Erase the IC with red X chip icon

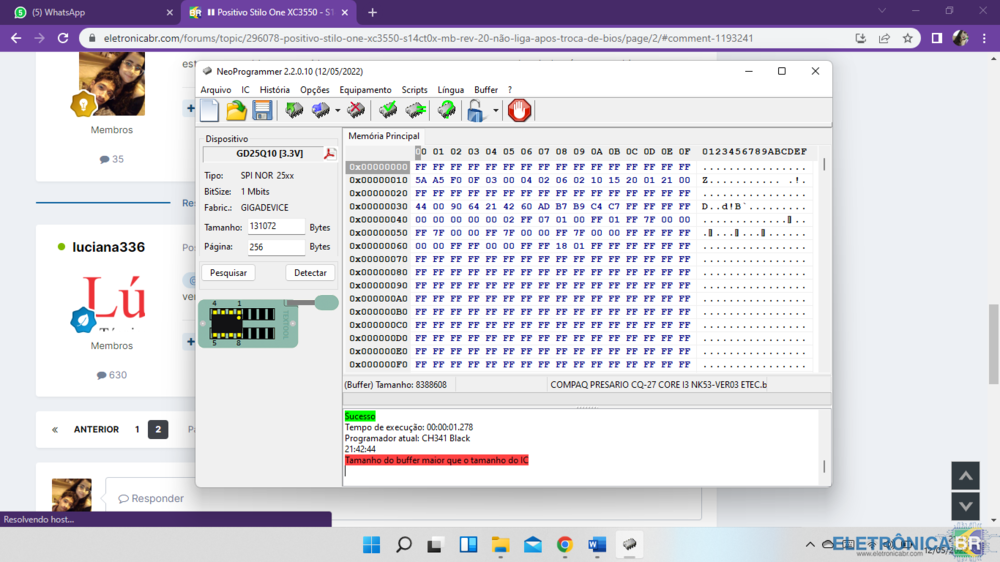point(355,110)
